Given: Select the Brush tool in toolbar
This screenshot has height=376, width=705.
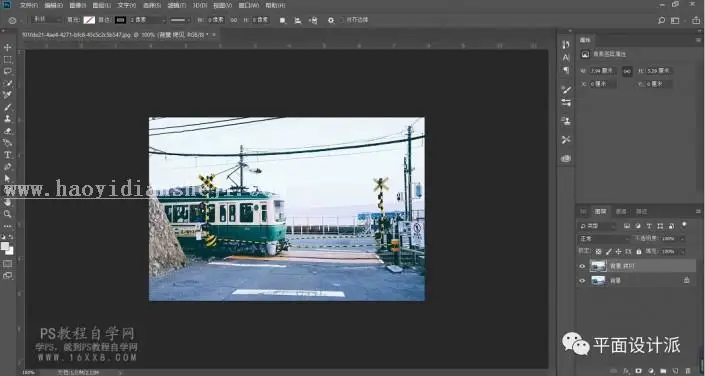Looking at the screenshot, I should coord(8,107).
